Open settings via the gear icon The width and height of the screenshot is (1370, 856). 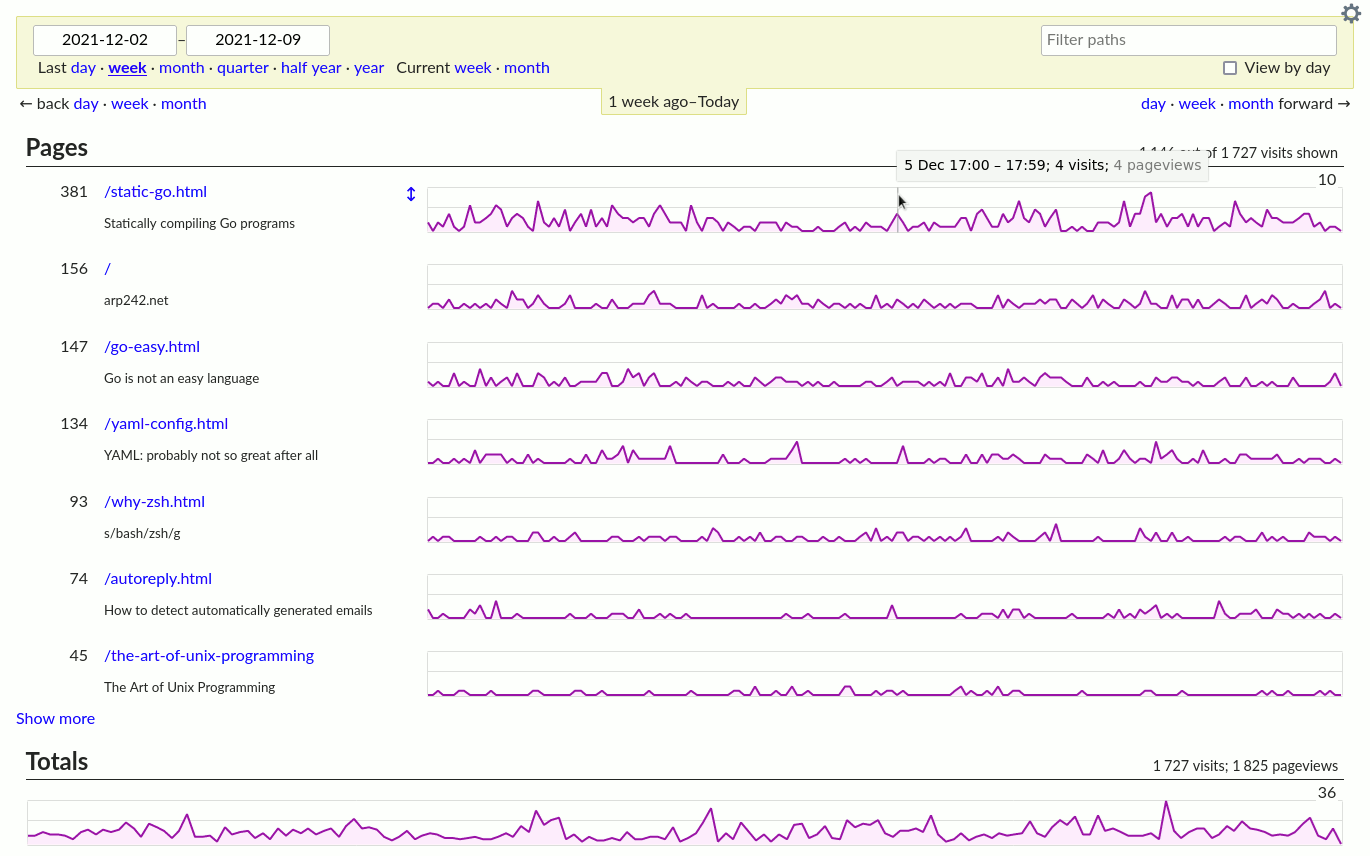(x=1351, y=14)
